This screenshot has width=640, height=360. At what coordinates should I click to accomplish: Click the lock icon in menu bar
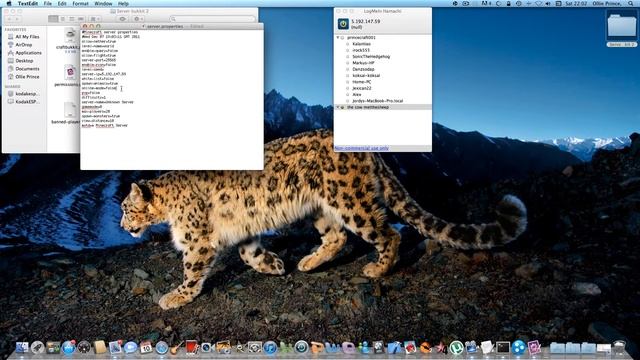[509, 3]
